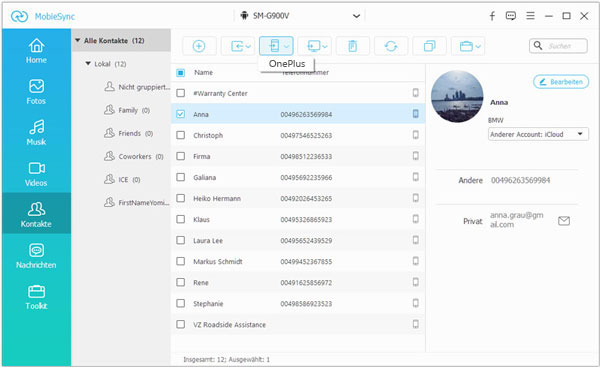600x367 pixels.
Task: Open the Musik section in sidebar
Action: click(x=36, y=132)
